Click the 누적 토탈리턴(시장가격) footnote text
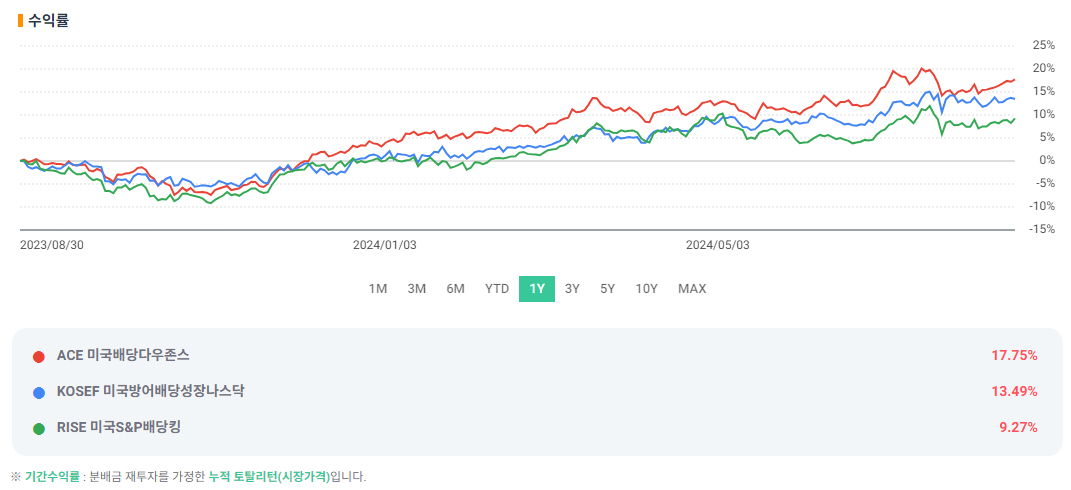The height and width of the screenshot is (490, 1071). (x=269, y=477)
